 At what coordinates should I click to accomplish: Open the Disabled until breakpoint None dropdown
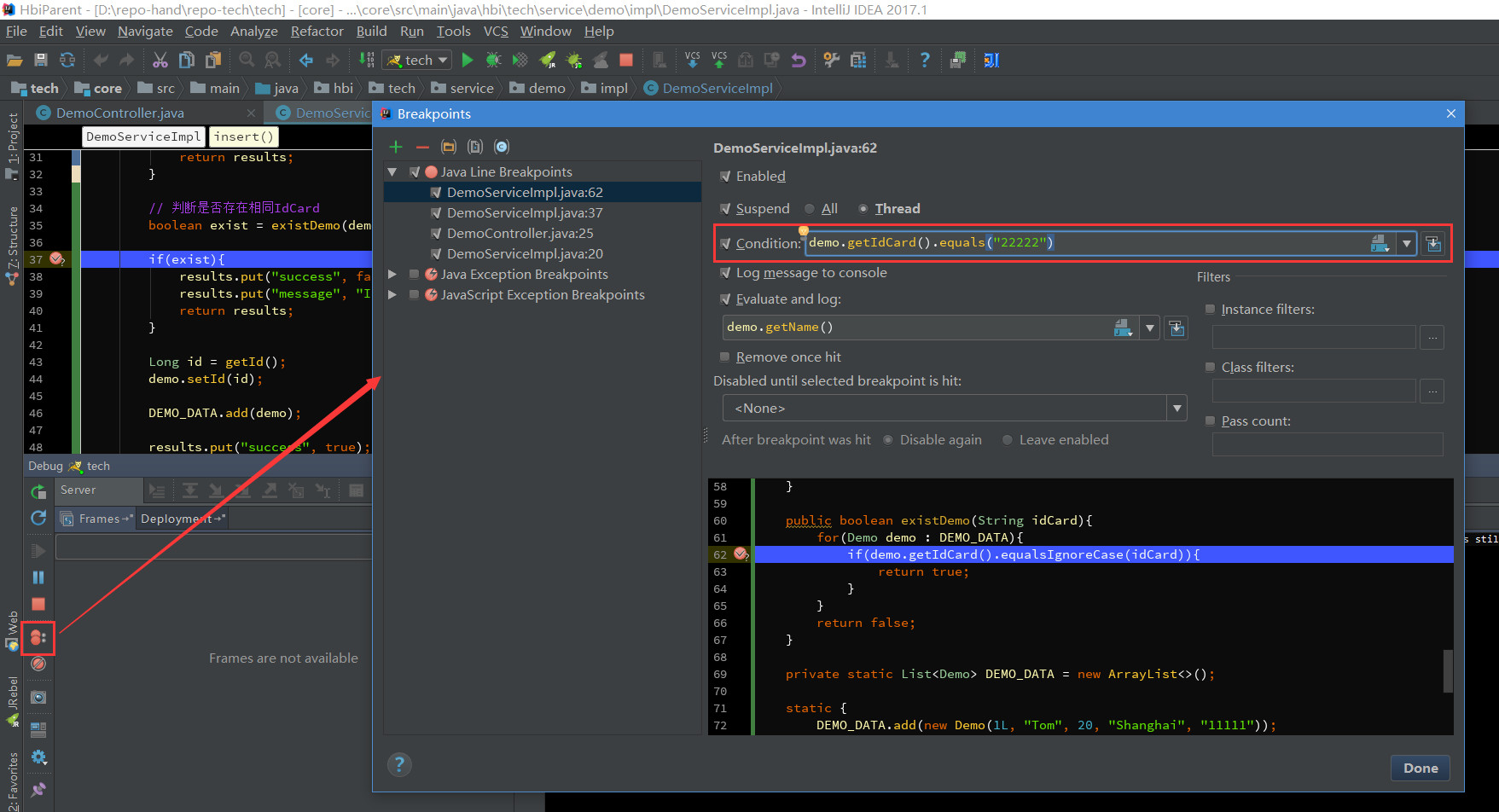[1177, 409]
